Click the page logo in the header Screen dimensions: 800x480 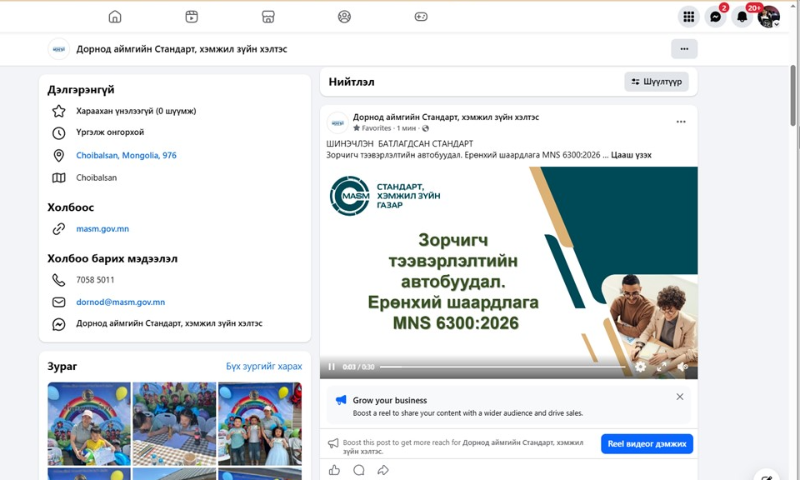[x=59, y=49]
